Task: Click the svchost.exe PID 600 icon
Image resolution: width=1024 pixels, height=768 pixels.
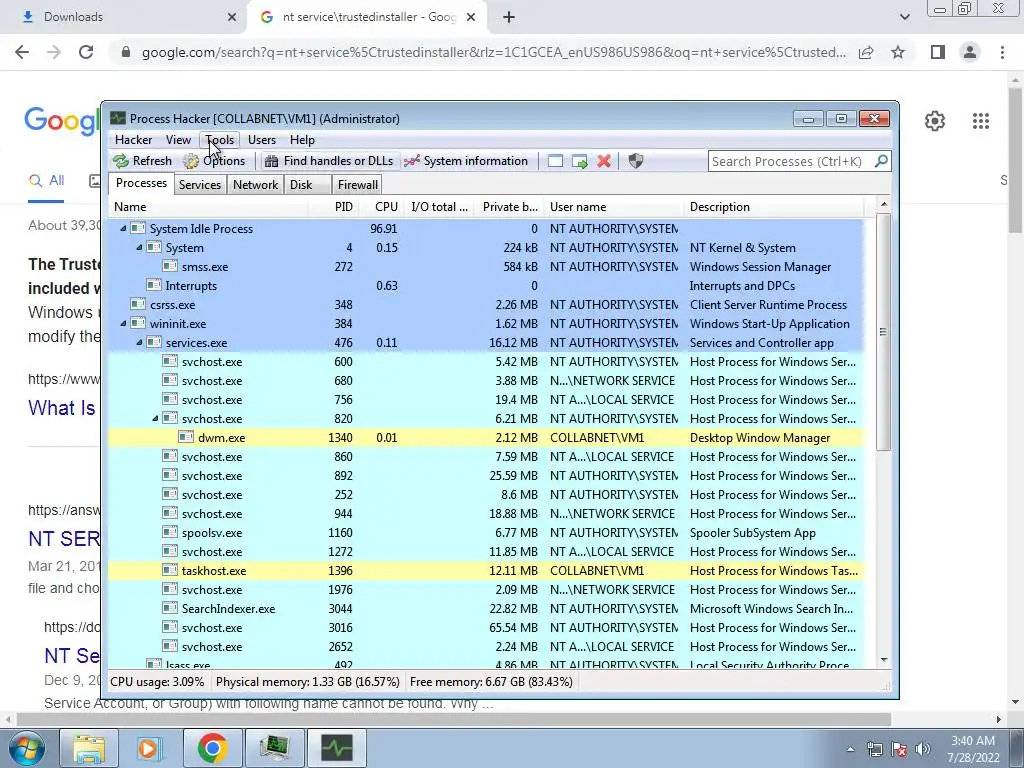Action: [x=170, y=361]
